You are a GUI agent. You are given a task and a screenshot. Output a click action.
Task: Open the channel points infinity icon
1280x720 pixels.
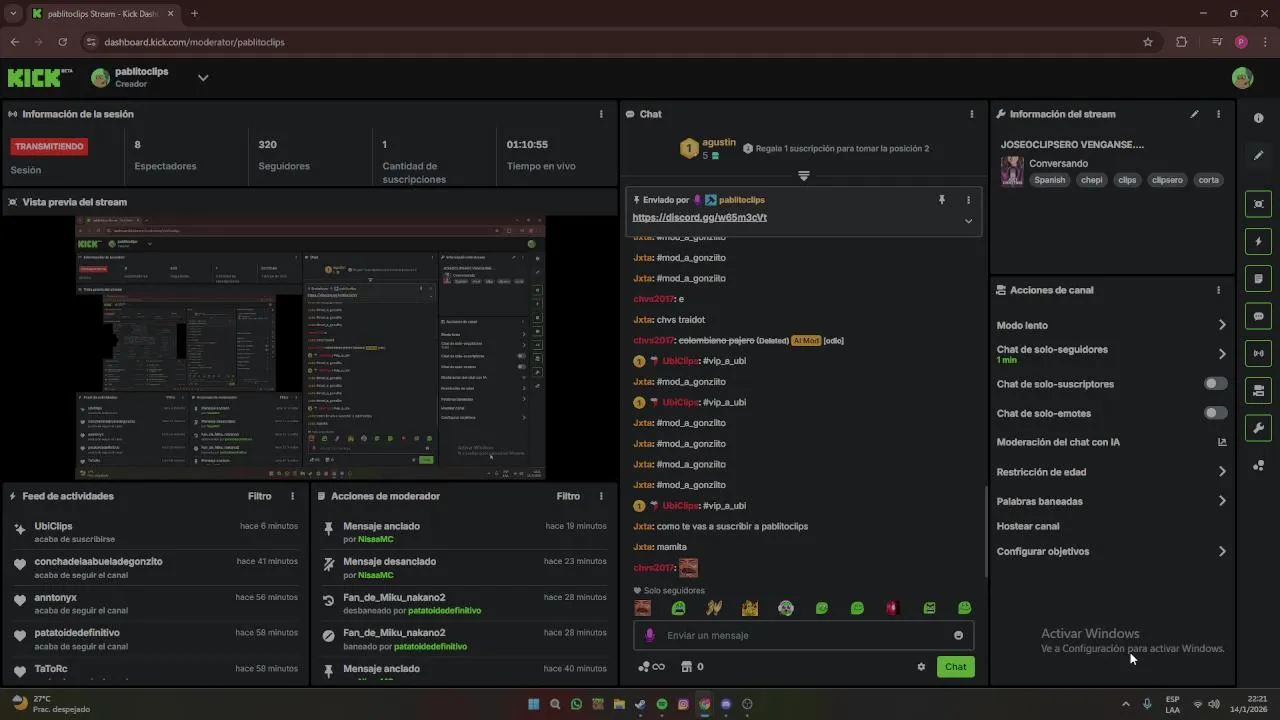click(651, 667)
